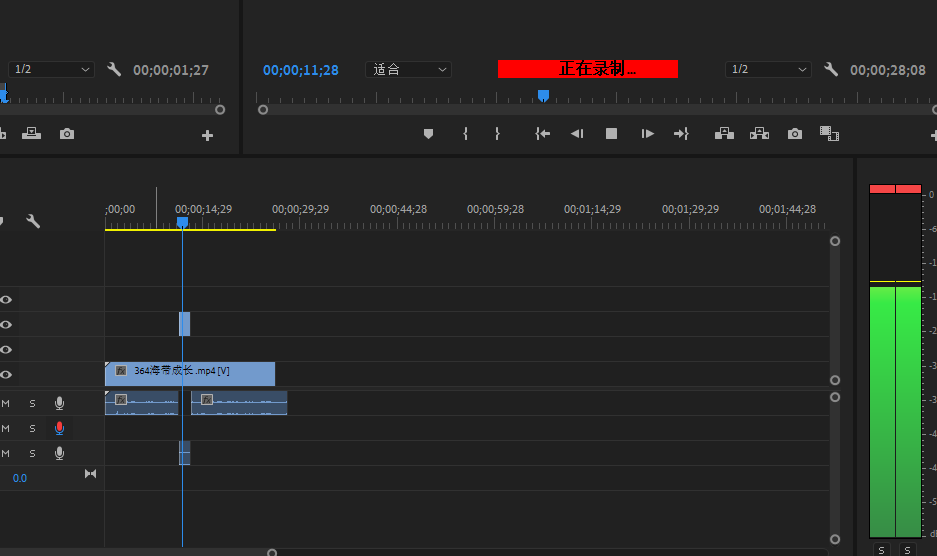Image resolution: width=937 pixels, height=556 pixels.
Task: Click ruler label 00;01;29;29
Action: [x=690, y=209]
